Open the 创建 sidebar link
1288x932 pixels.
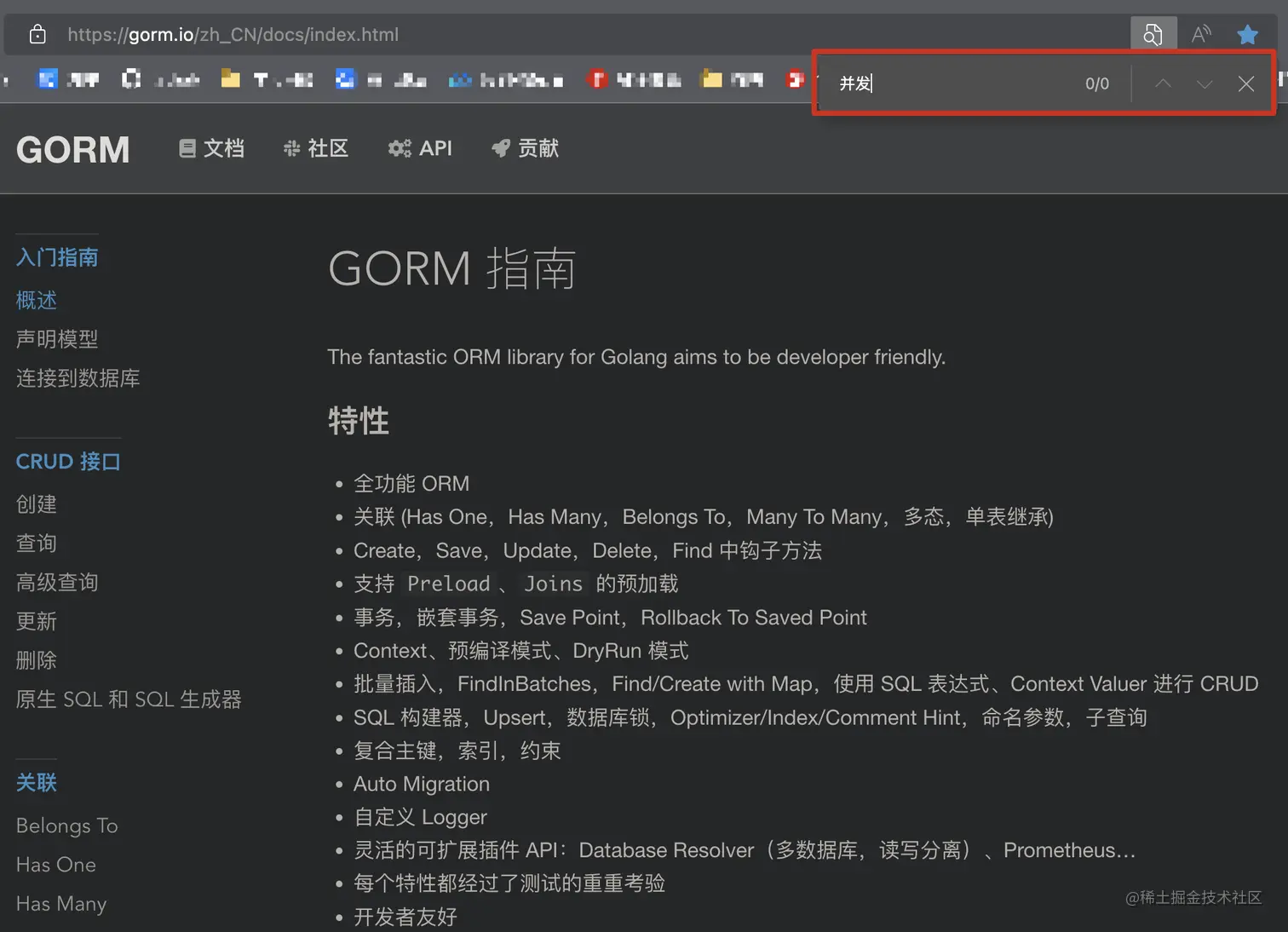(x=37, y=504)
